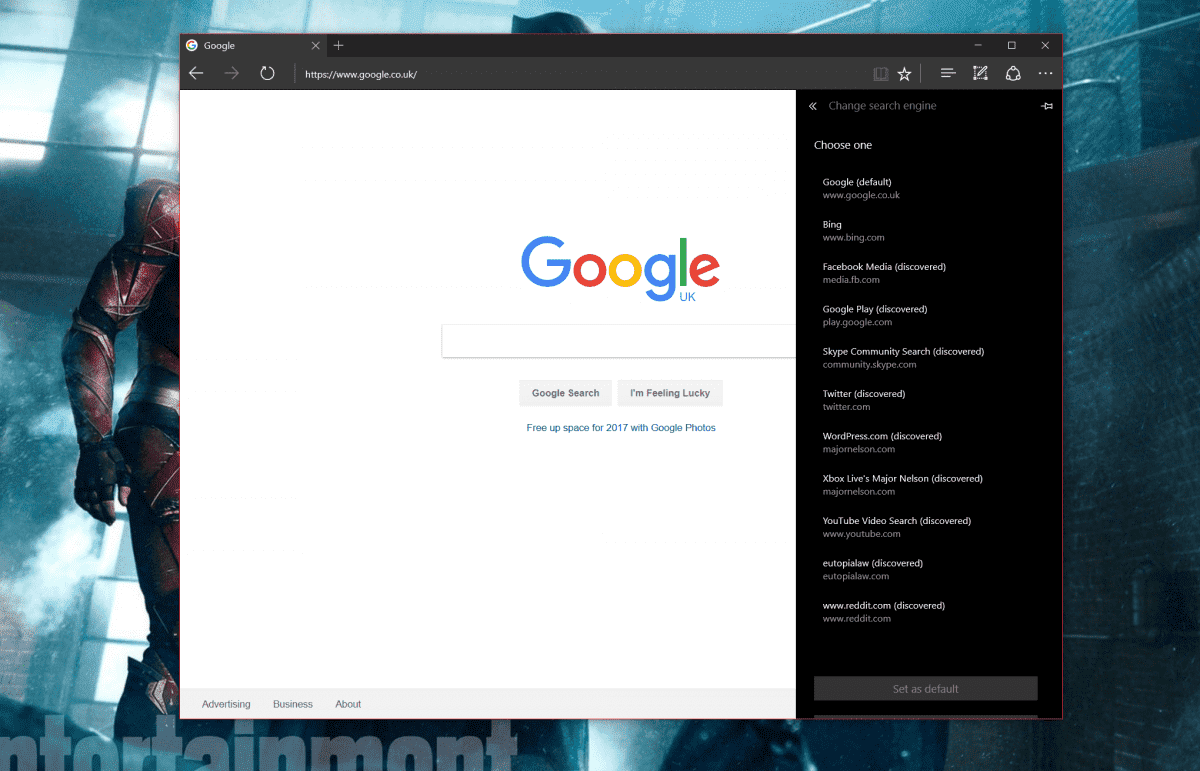Click the I'm Feeling Lucky button
This screenshot has width=1200, height=771.
[670, 393]
